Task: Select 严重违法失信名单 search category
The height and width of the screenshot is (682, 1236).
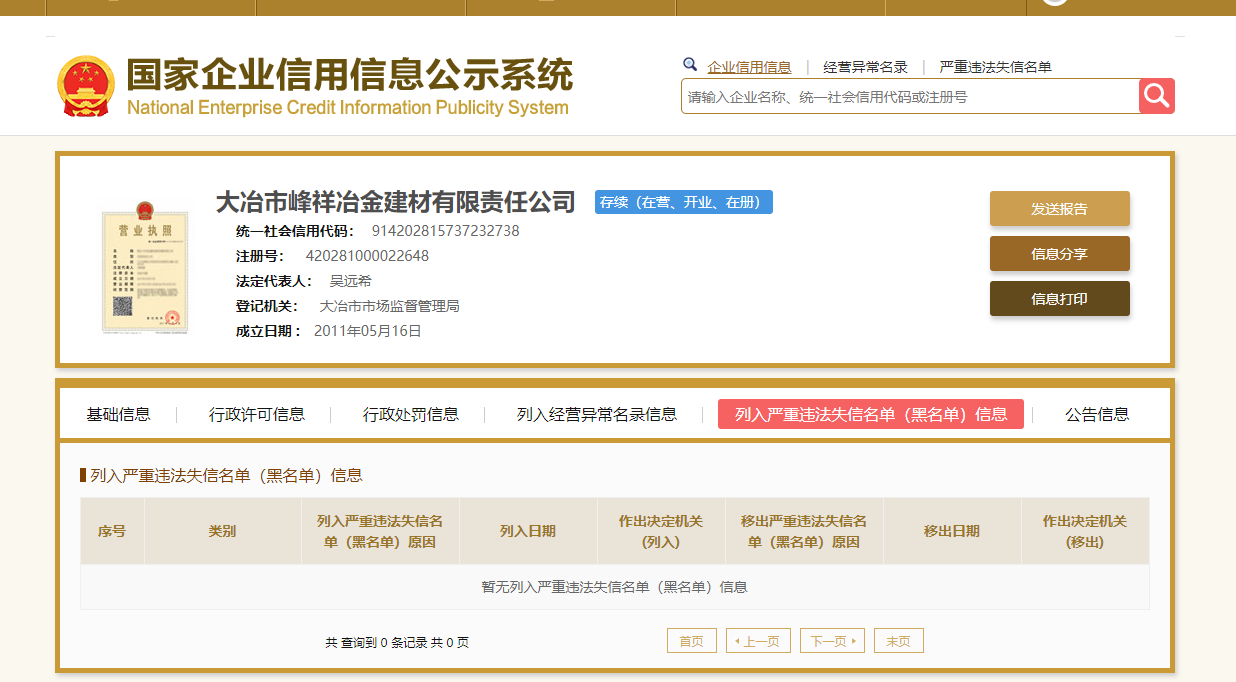Action: [x=995, y=67]
